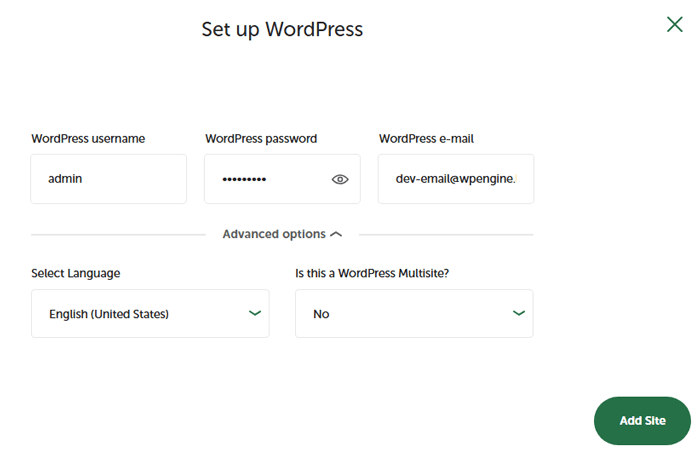Click the "Set up WordPress" heading
Screen dimensions: 700x455
click(x=282, y=29)
